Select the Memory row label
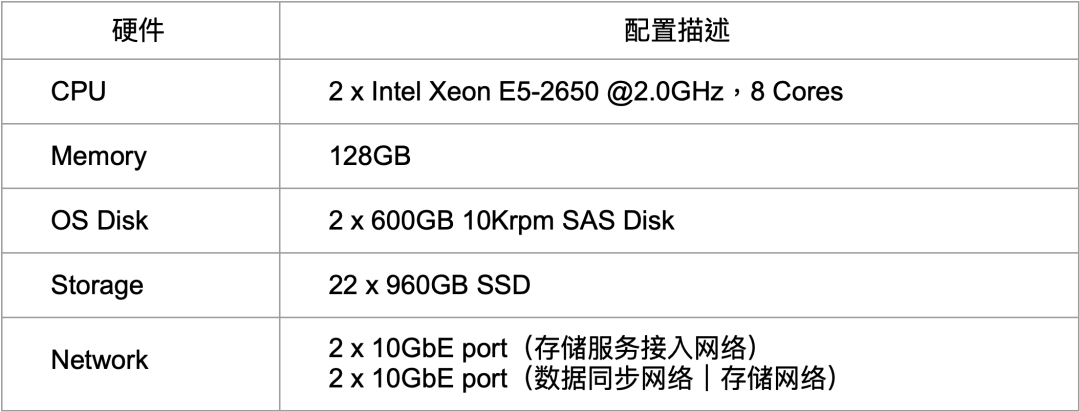 (98, 156)
